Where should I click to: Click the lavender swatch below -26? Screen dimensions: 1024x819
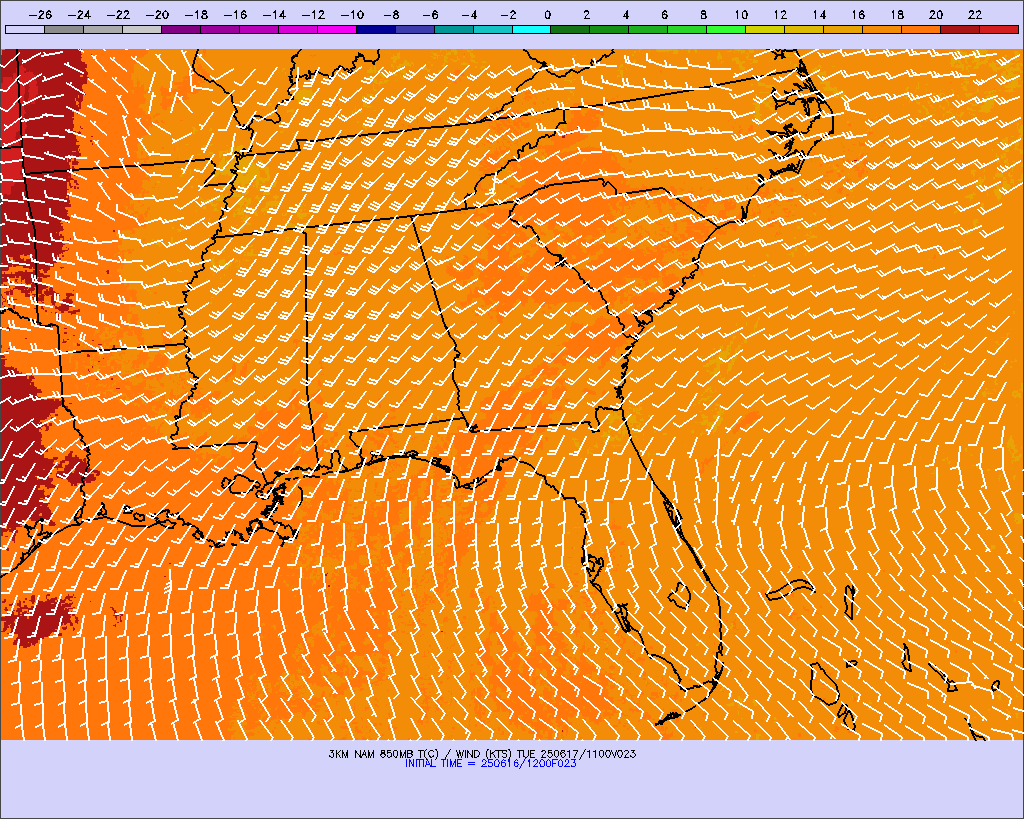(25, 29)
